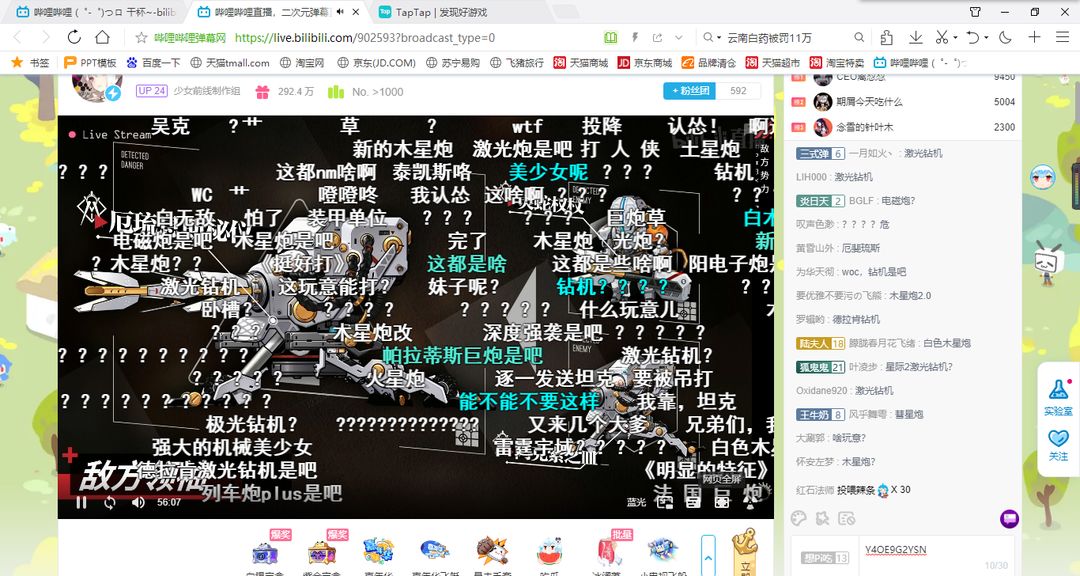1080x576 pixels.
Task: Mute the live stream volume
Action: 138,502
